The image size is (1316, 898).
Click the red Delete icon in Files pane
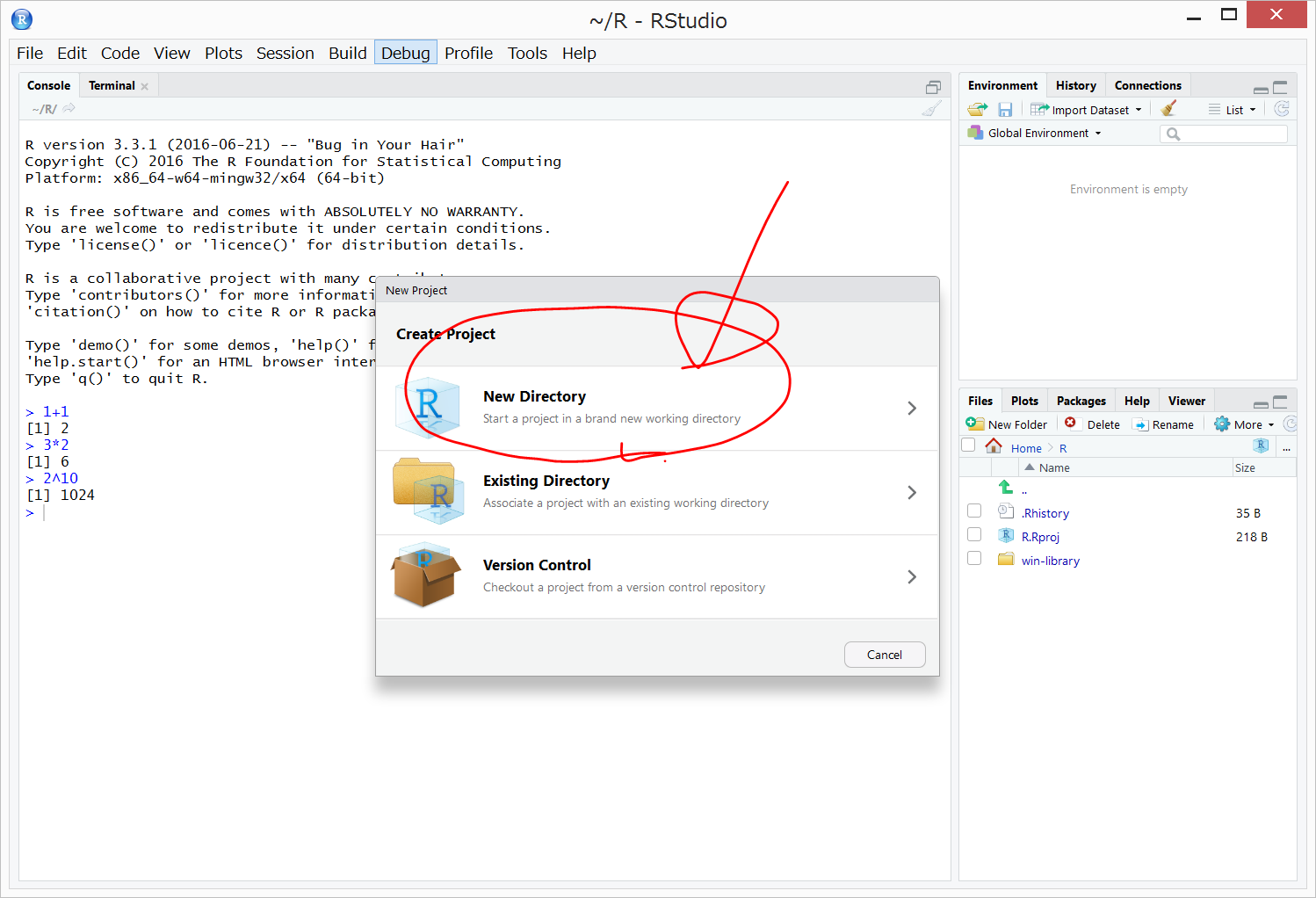pos(1070,424)
